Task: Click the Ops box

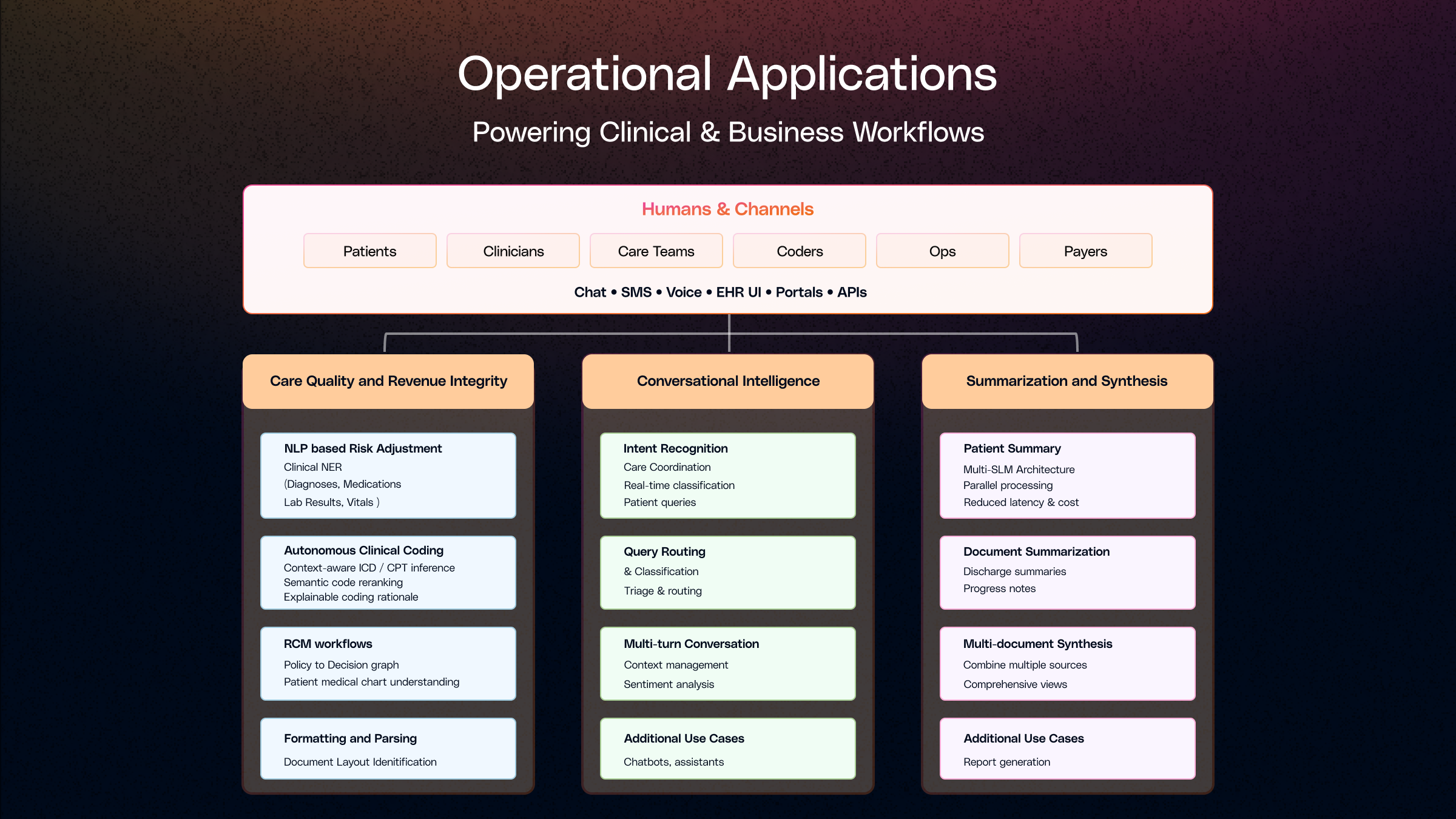Action: 942,251
